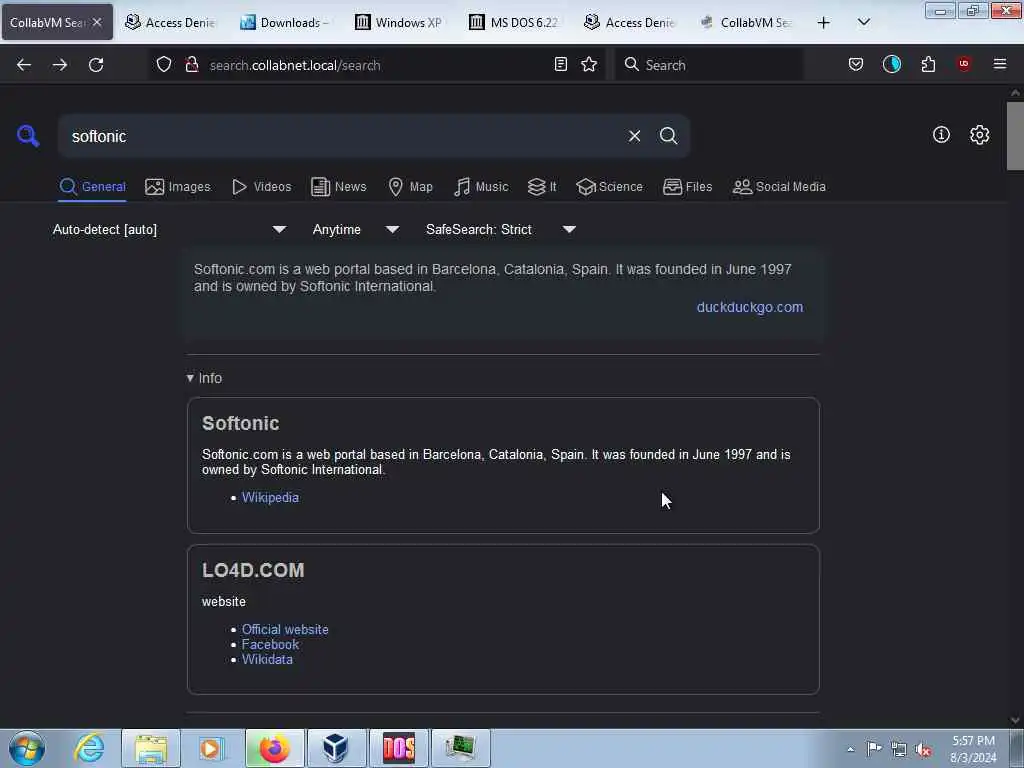Toggle reader view icon
This screenshot has height=768, width=1024.
(x=560, y=64)
